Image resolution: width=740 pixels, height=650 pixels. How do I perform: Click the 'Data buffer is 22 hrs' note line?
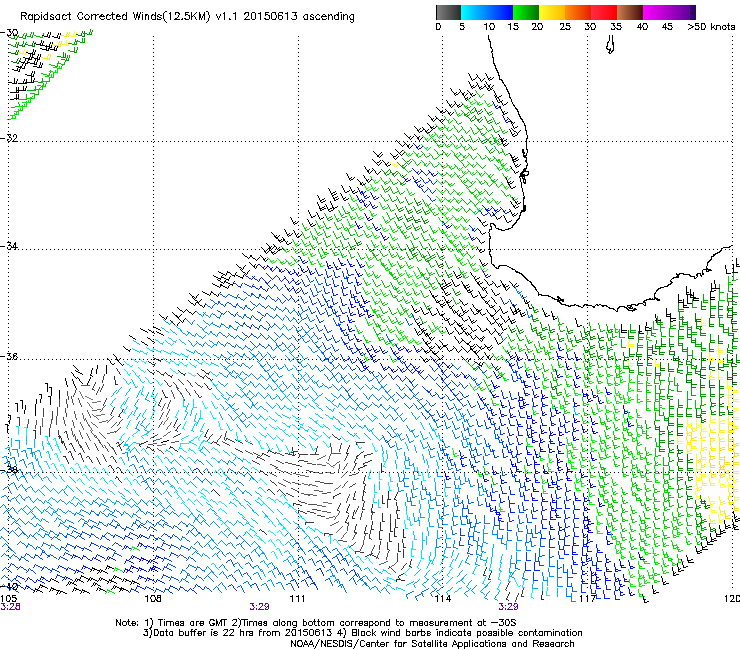(362, 633)
